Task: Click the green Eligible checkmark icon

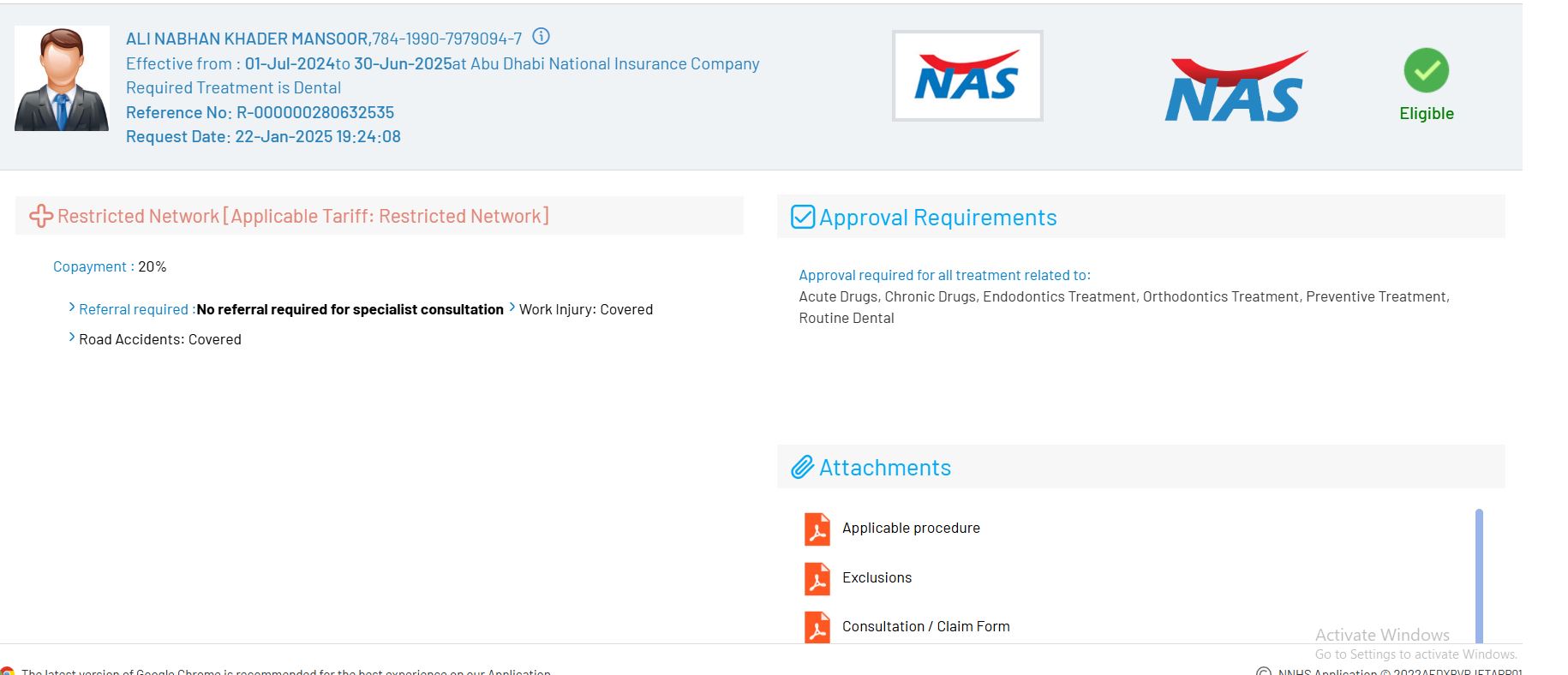Action: (x=1426, y=71)
